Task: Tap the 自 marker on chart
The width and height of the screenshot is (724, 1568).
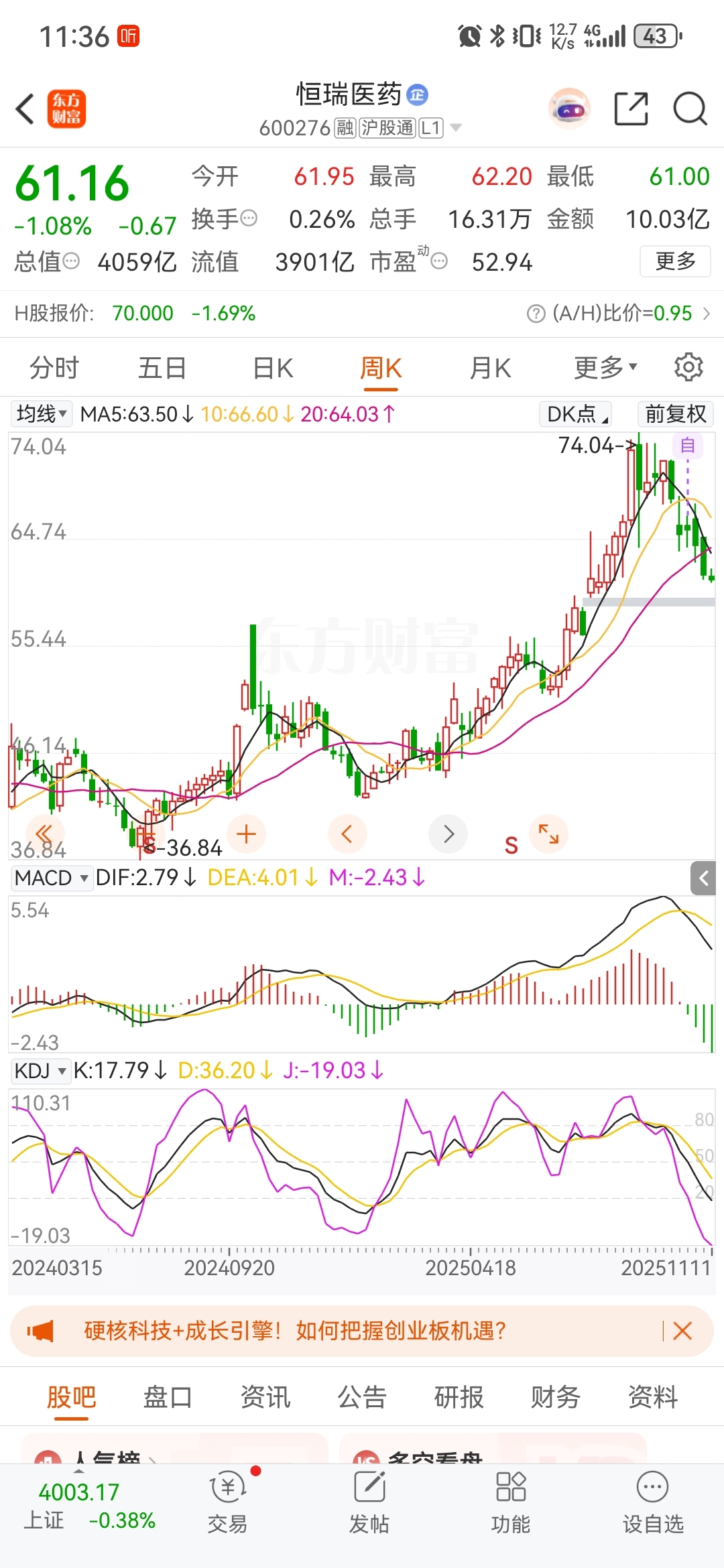Action: tap(688, 446)
